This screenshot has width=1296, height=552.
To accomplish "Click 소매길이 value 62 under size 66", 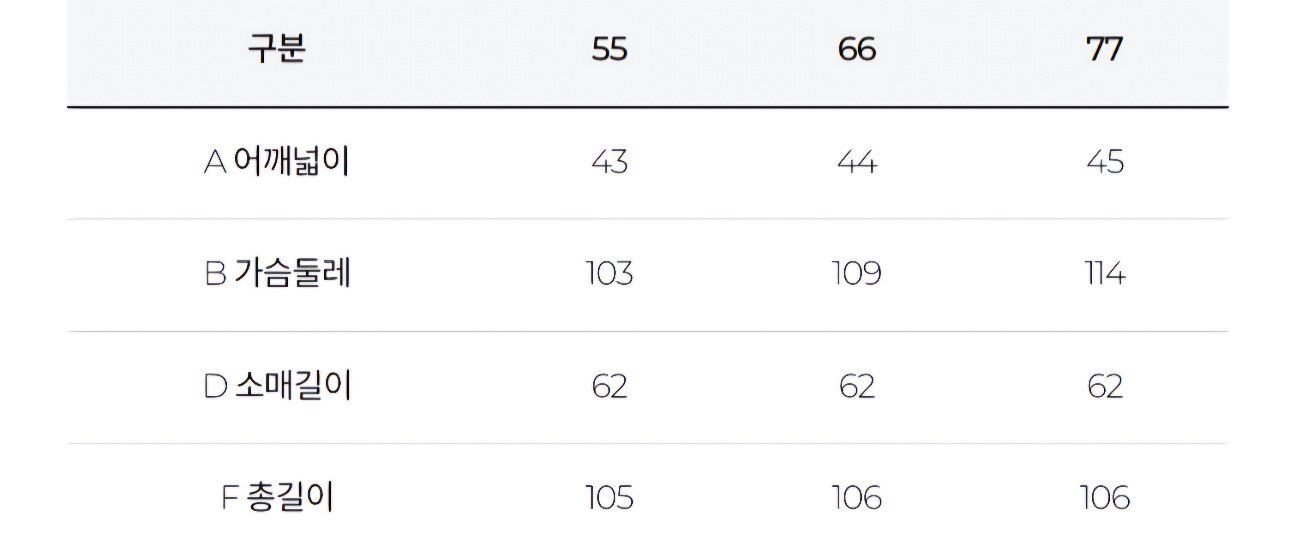I will [857, 386].
